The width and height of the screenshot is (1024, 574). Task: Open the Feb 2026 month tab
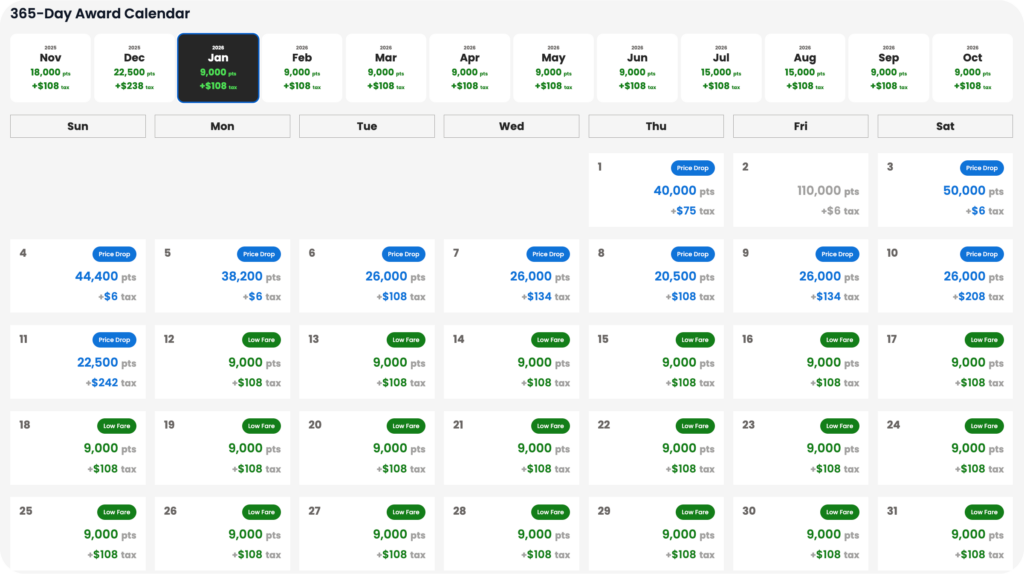pyautogui.click(x=302, y=68)
